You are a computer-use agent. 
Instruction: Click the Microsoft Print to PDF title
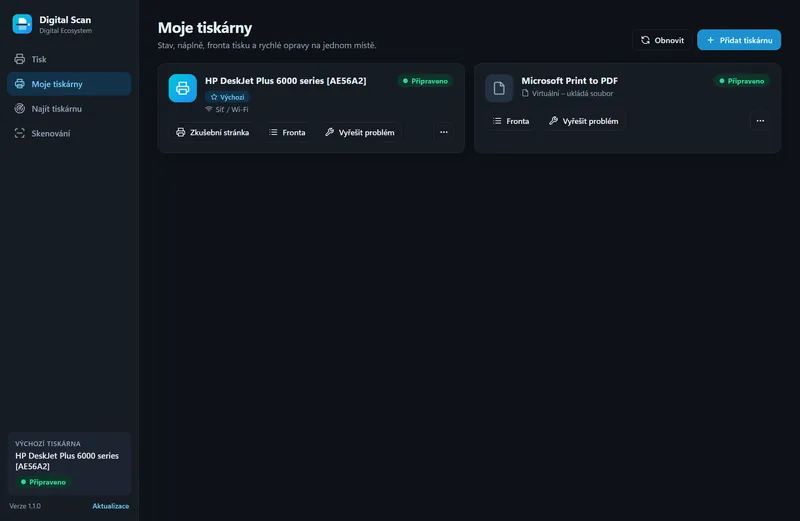tap(569, 81)
